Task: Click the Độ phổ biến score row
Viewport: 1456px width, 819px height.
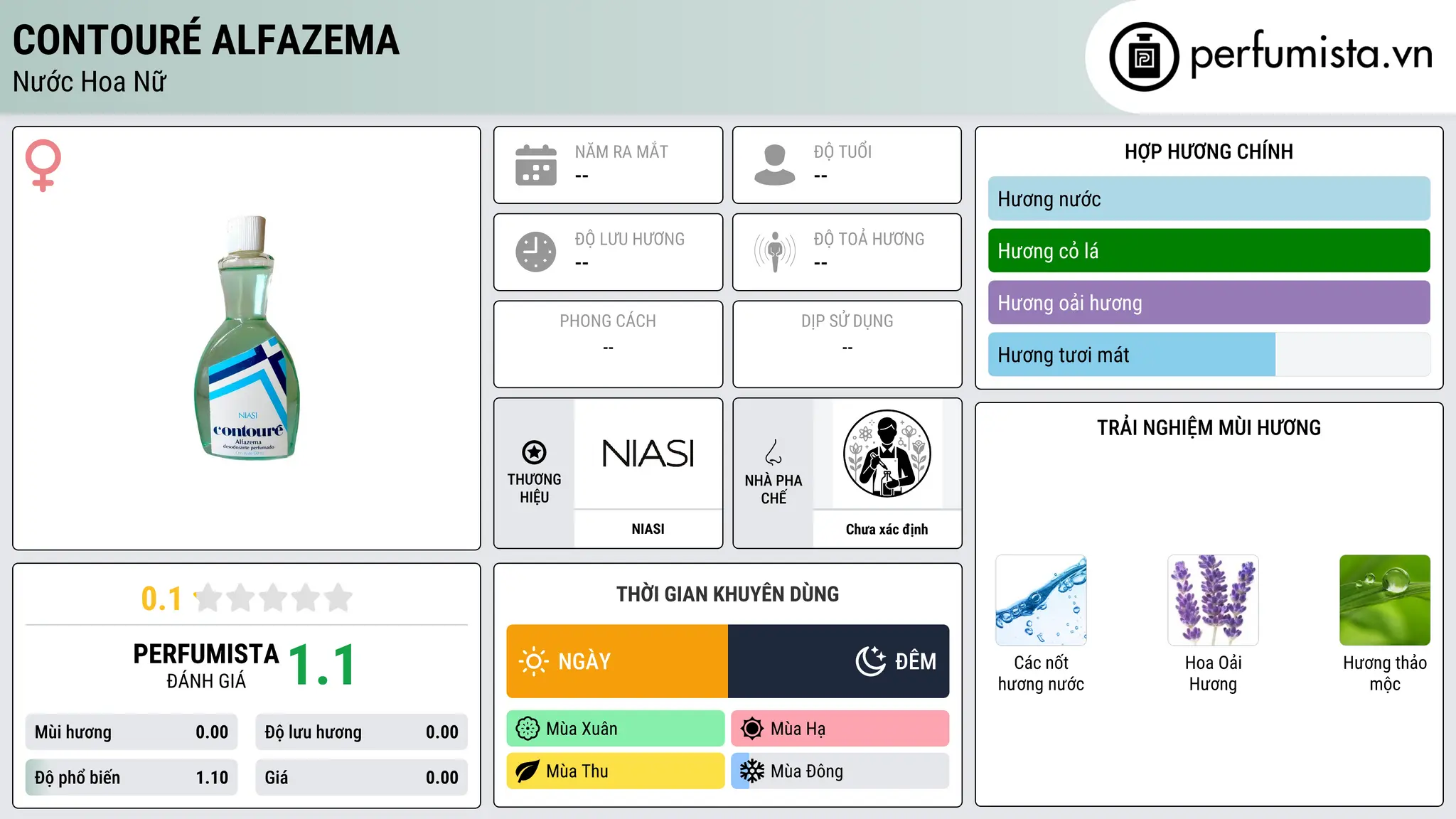Action: (x=132, y=778)
